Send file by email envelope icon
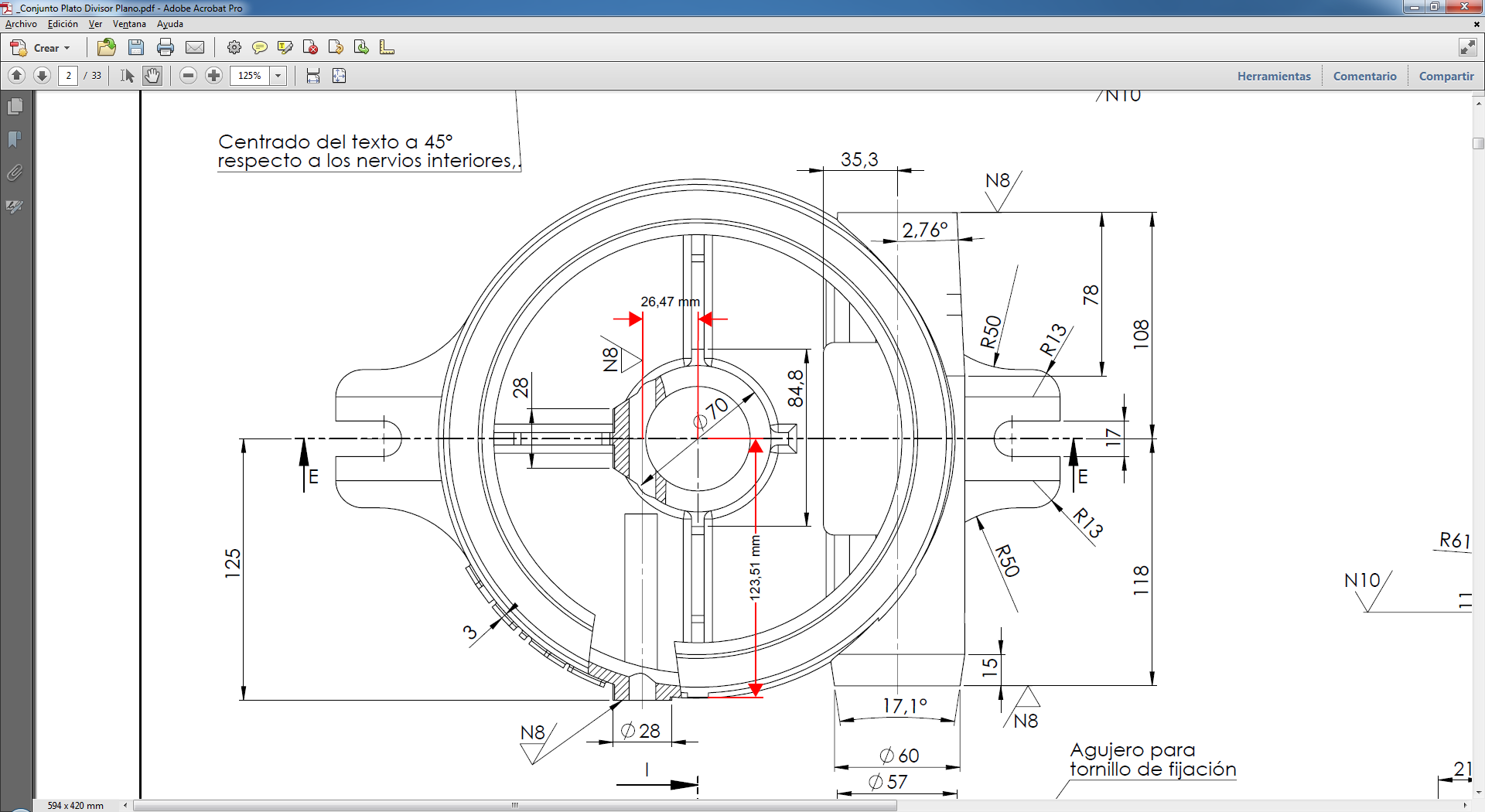Image resolution: width=1485 pixels, height=812 pixels. click(x=195, y=48)
